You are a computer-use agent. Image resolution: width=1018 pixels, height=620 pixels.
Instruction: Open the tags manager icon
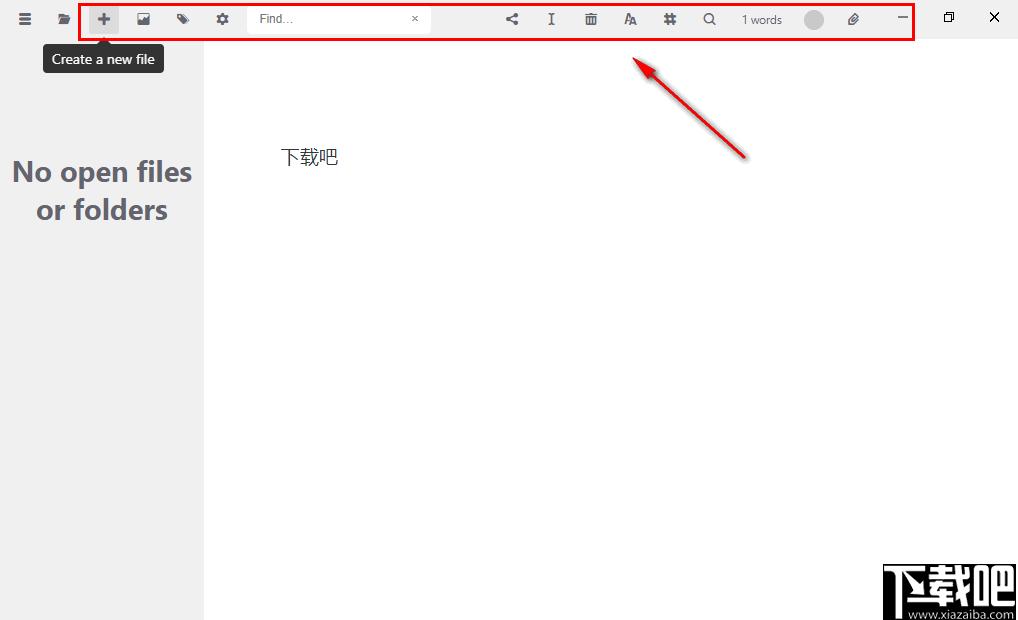coord(183,19)
